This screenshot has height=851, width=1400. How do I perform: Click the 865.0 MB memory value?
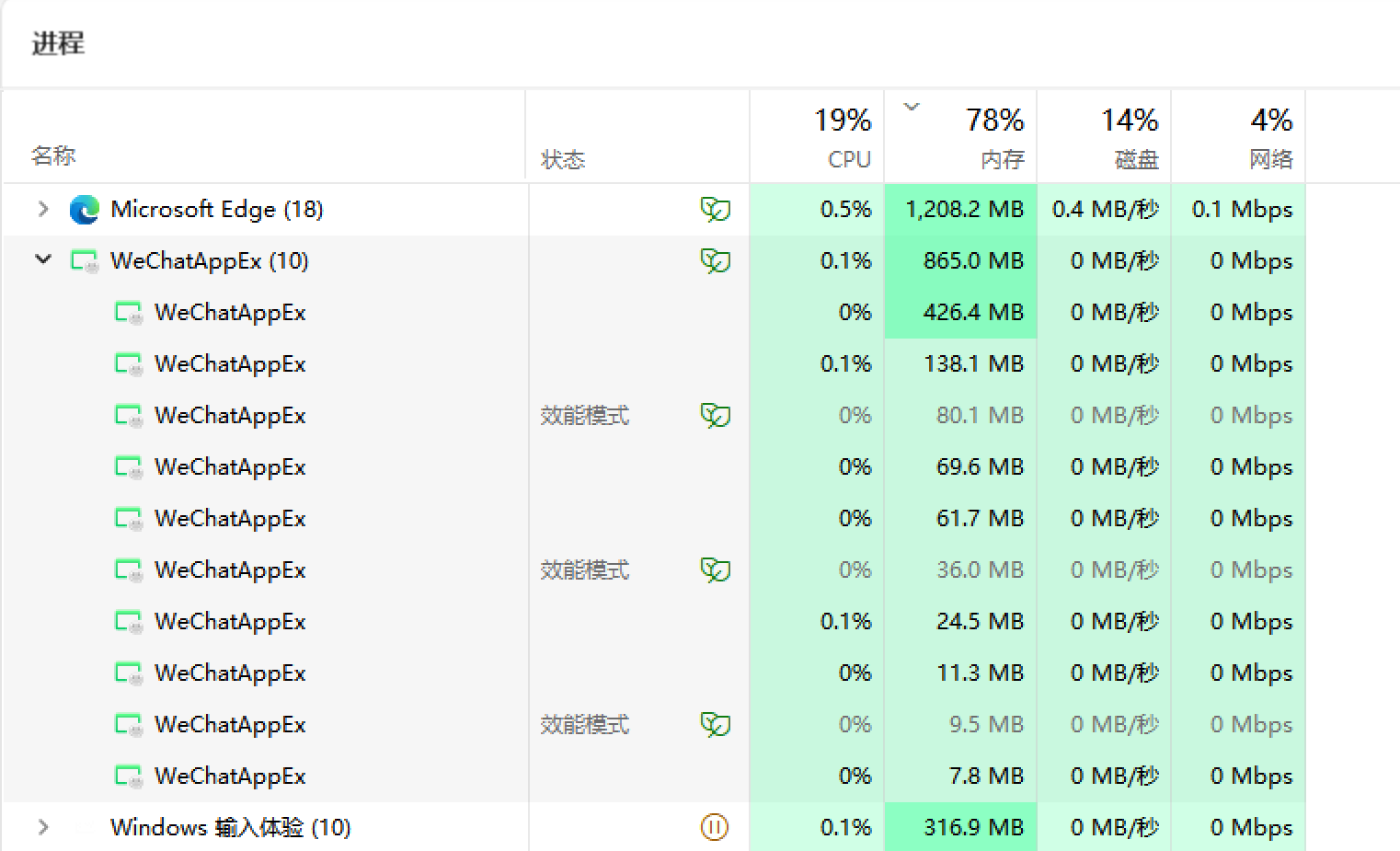[973, 261]
